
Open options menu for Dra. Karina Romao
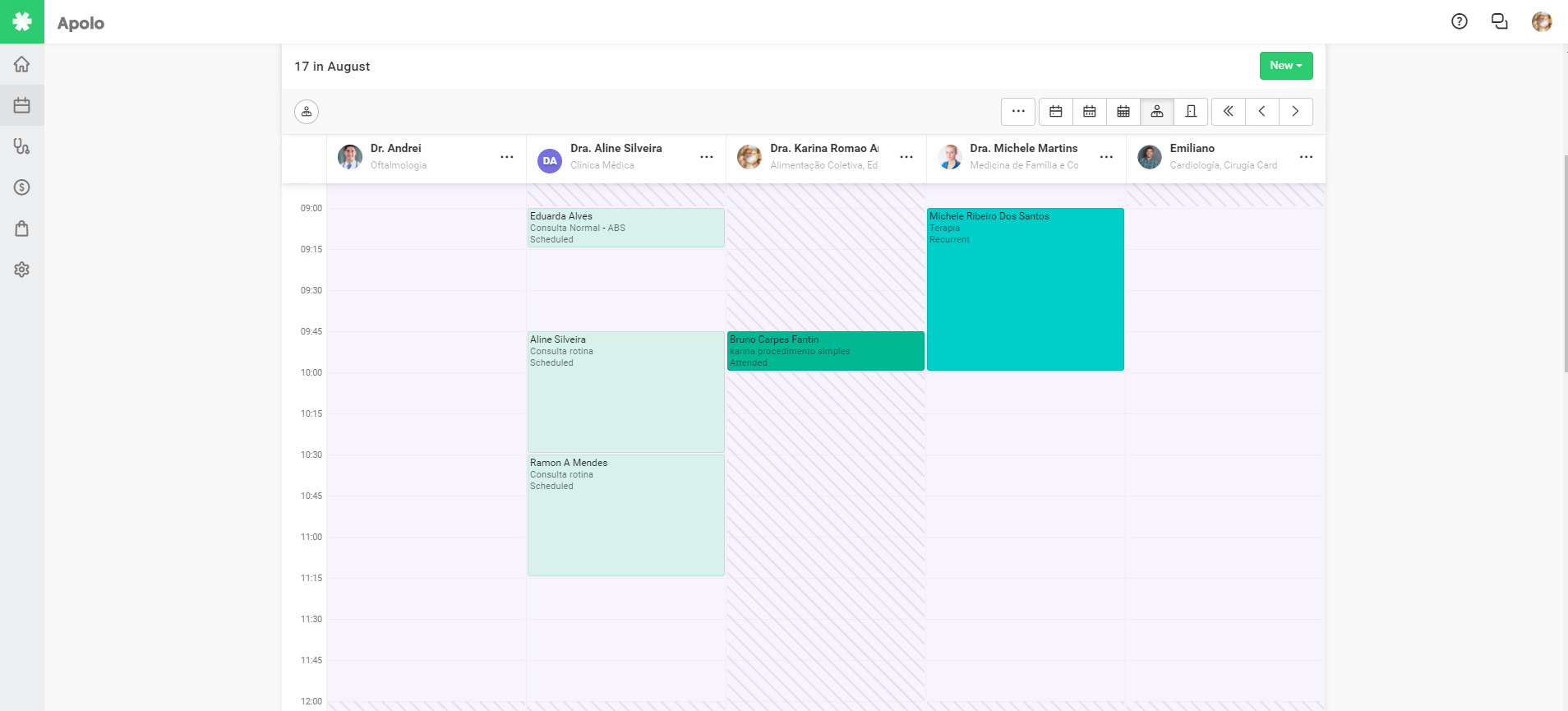pyautogui.click(x=906, y=157)
